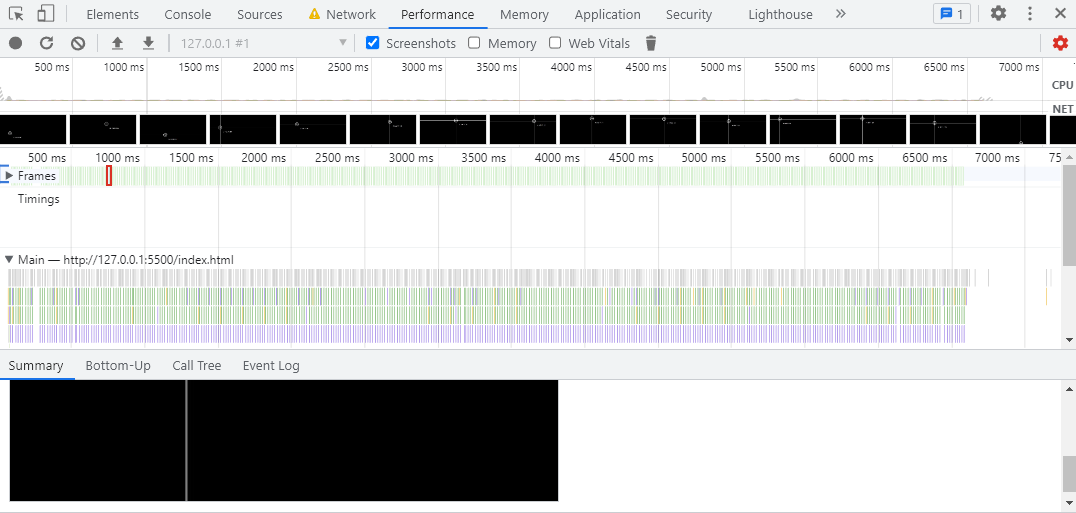
Task: Open the Memory panel tab
Action: (524, 14)
